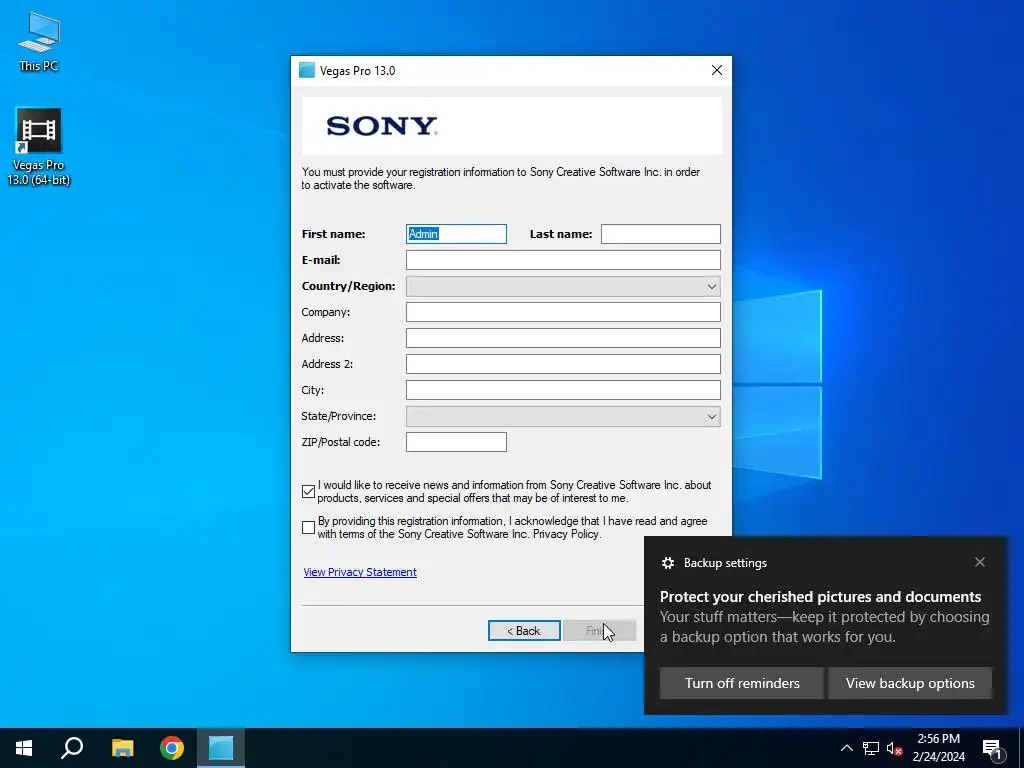
Task: Click the Sony logo banner
Action: [511, 126]
